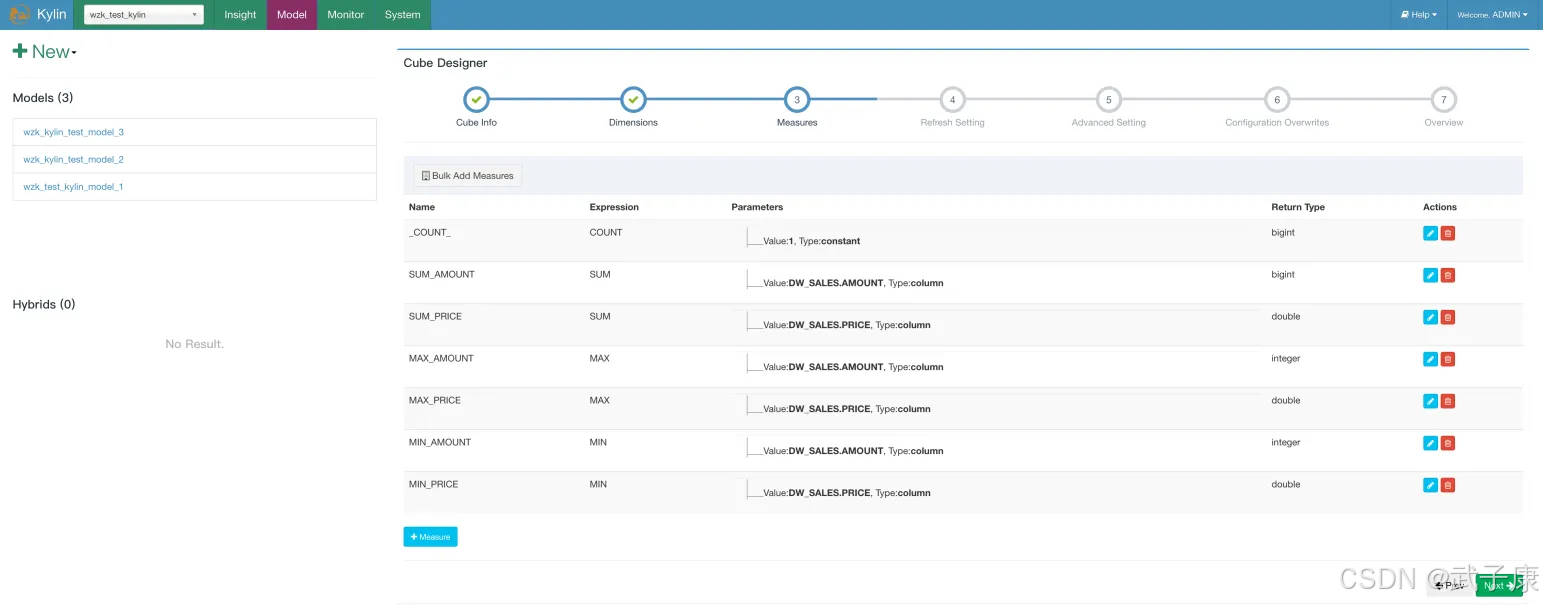Go to the System tab

click(402, 15)
